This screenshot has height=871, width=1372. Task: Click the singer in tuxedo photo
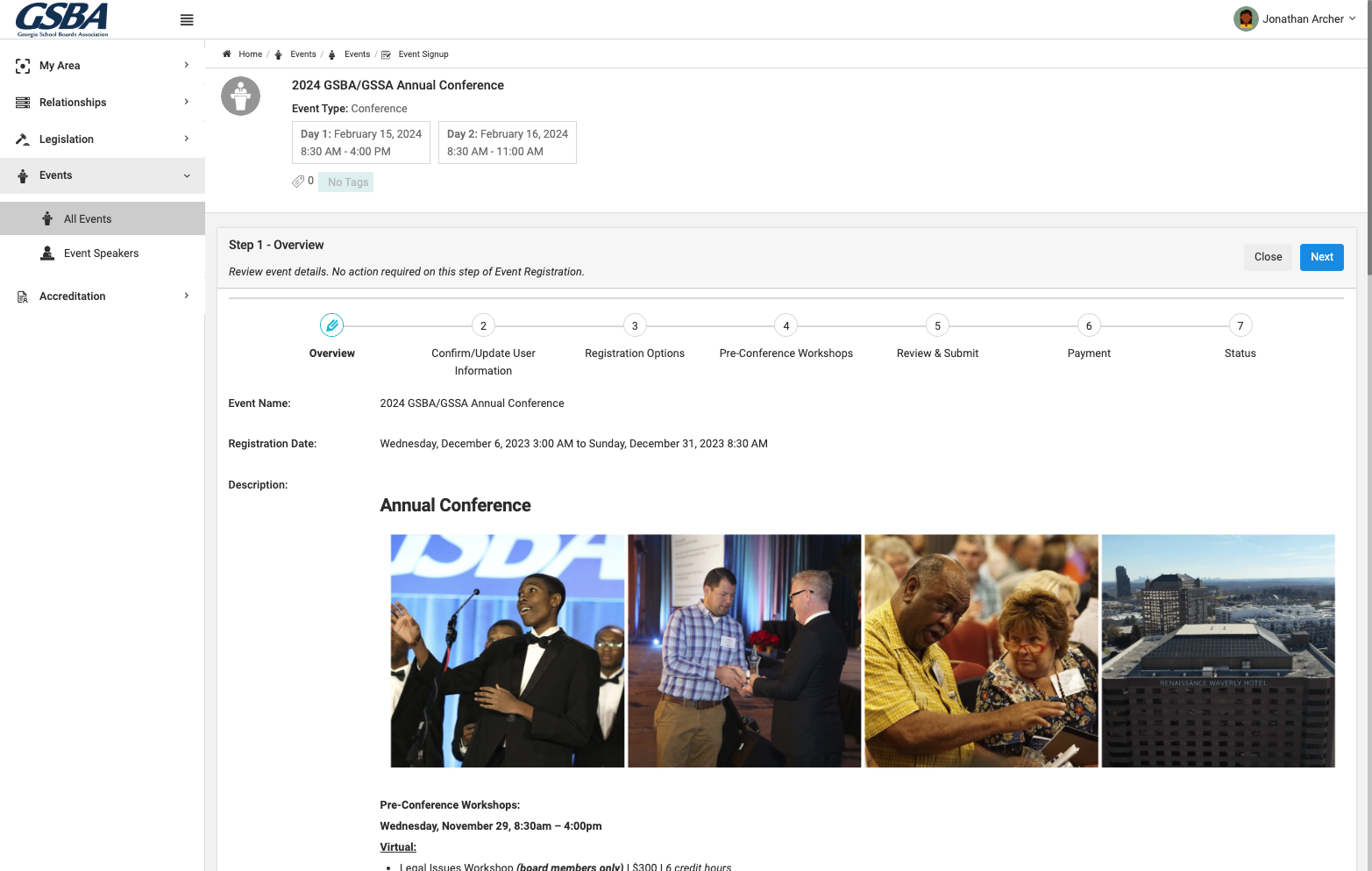pos(508,651)
